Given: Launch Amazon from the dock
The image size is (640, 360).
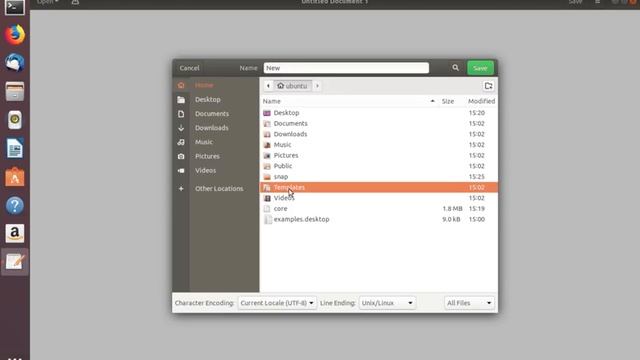Looking at the screenshot, I should (15, 233).
